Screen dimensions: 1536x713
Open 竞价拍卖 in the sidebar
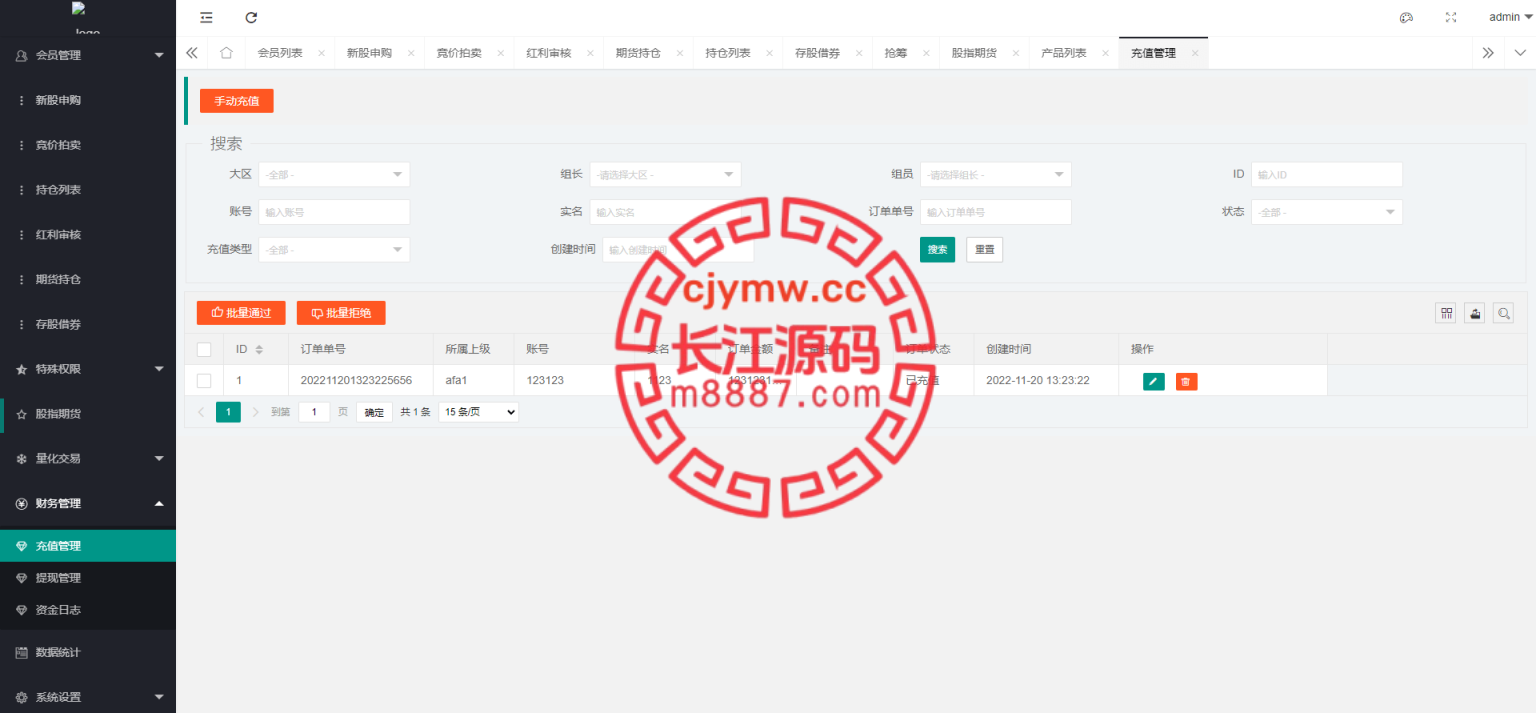(x=88, y=145)
